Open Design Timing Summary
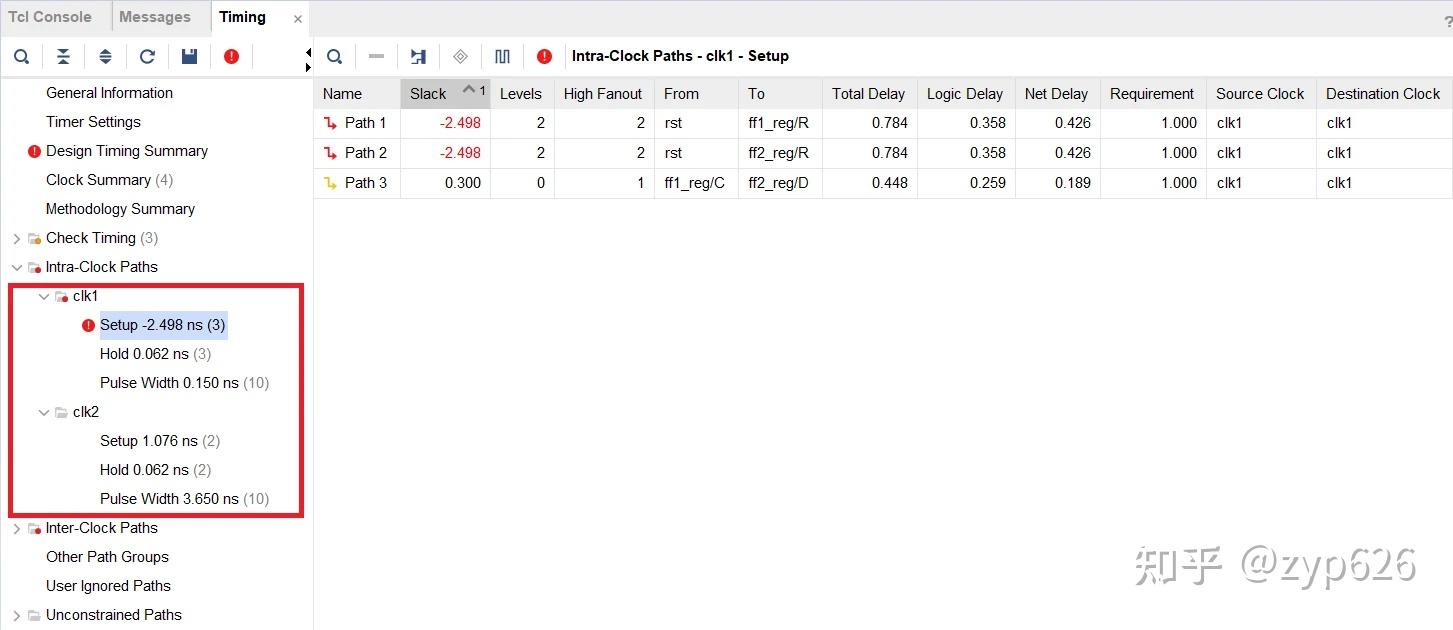 pyautogui.click(x=127, y=151)
